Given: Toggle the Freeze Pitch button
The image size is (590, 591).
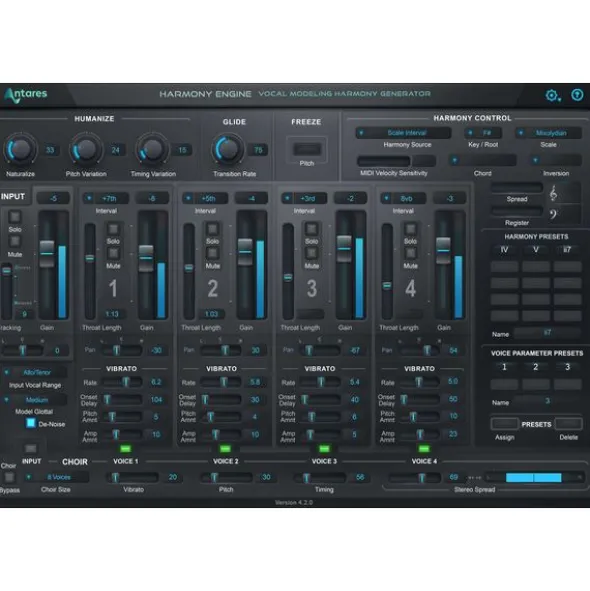Looking at the screenshot, I should point(307,149).
